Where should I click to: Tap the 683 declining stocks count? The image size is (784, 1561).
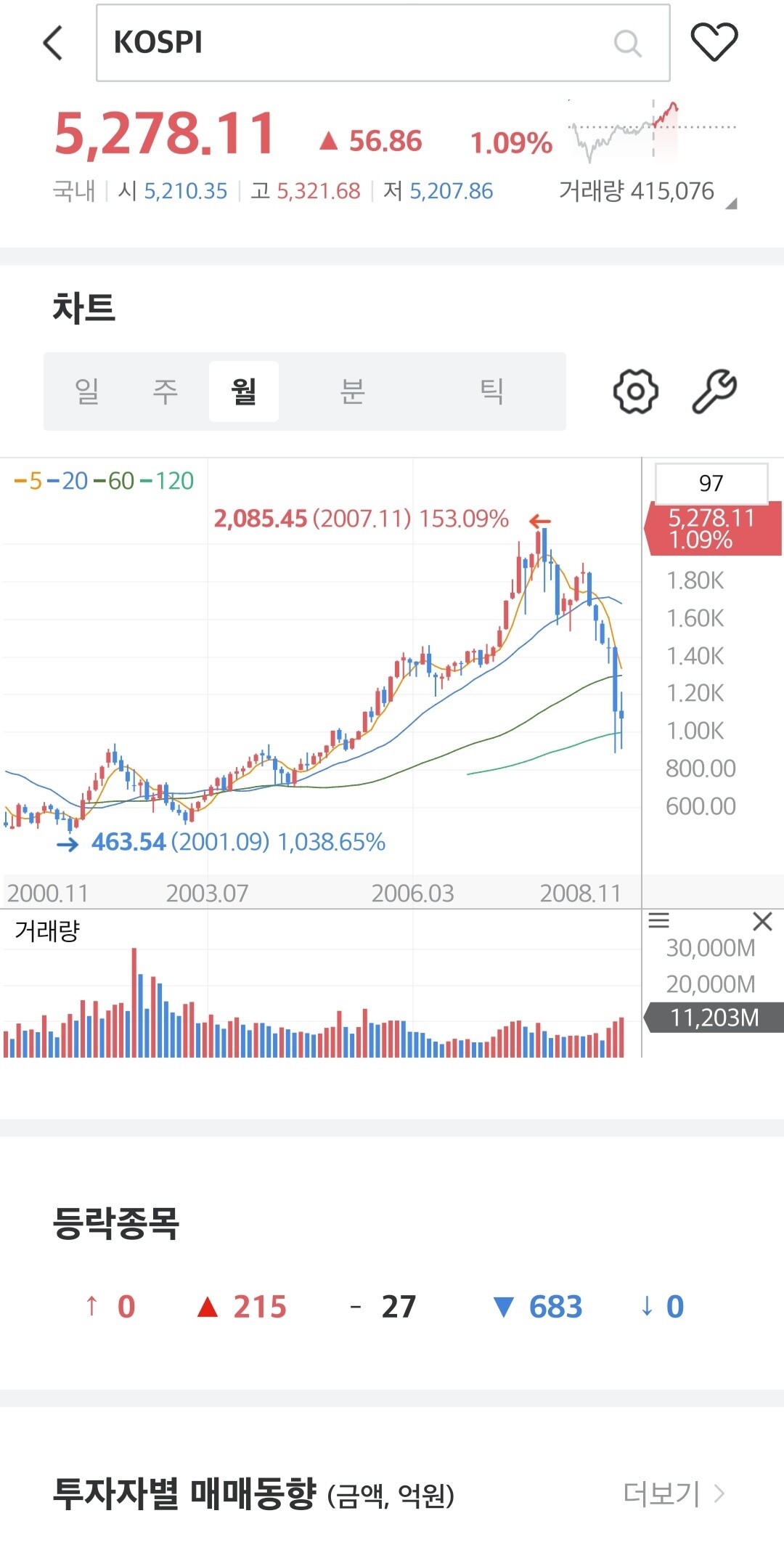coord(555,1307)
